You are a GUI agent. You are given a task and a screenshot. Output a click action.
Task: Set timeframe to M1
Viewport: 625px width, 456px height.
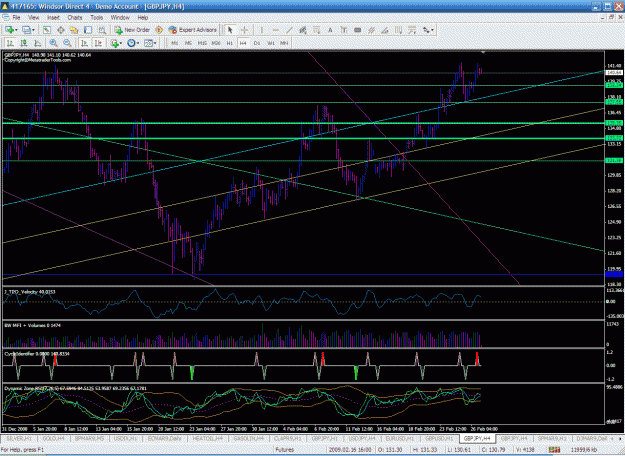[x=175, y=43]
